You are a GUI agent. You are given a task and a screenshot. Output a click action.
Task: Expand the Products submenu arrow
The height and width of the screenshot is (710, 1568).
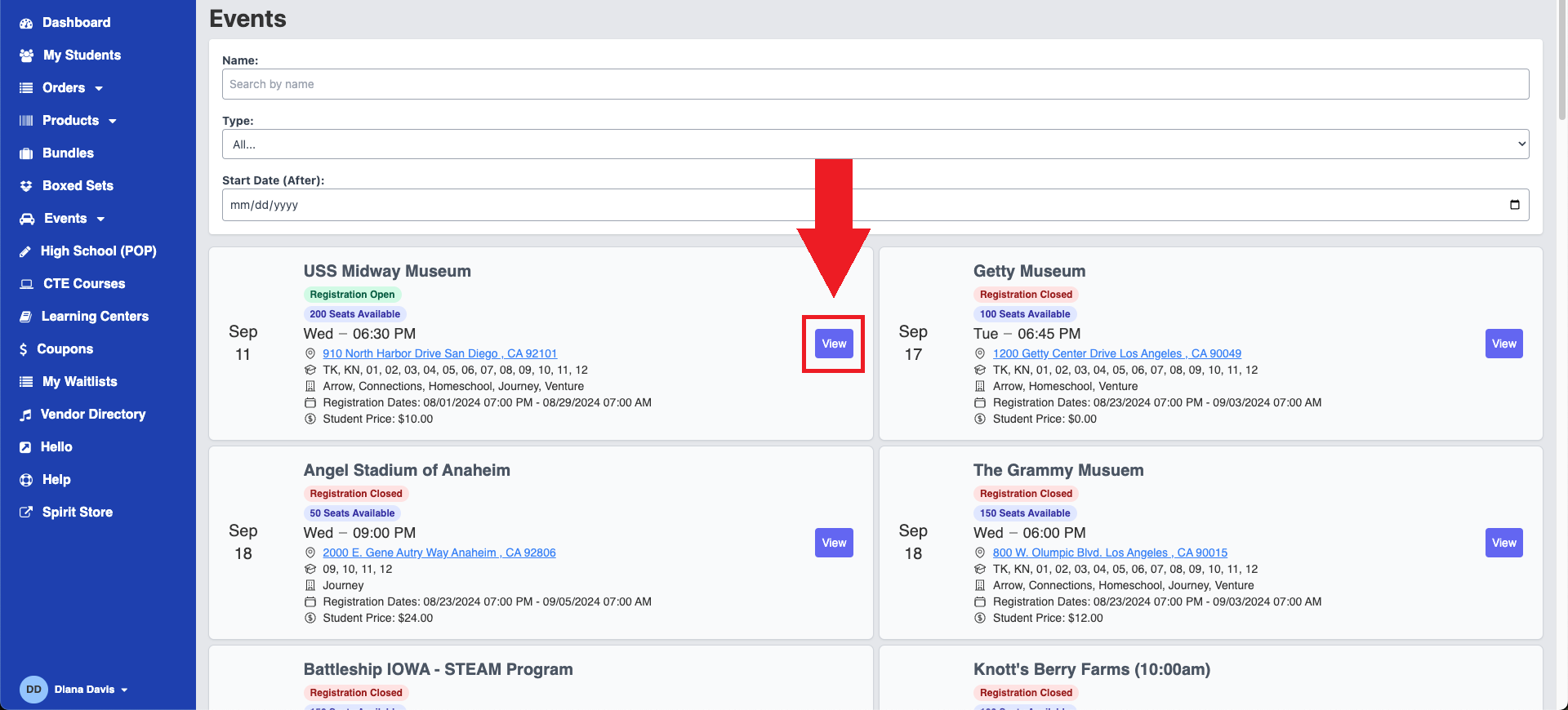113,122
